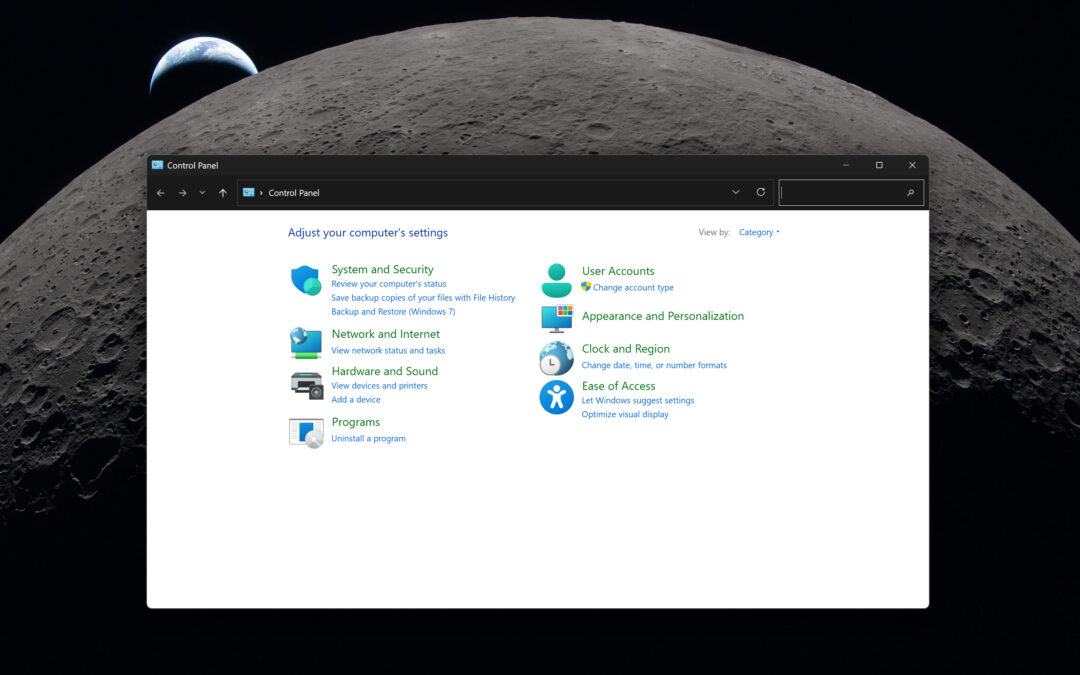This screenshot has width=1080, height=675.
Task: Expand the address bar history dropdown
Action: [x=736, y=192]
